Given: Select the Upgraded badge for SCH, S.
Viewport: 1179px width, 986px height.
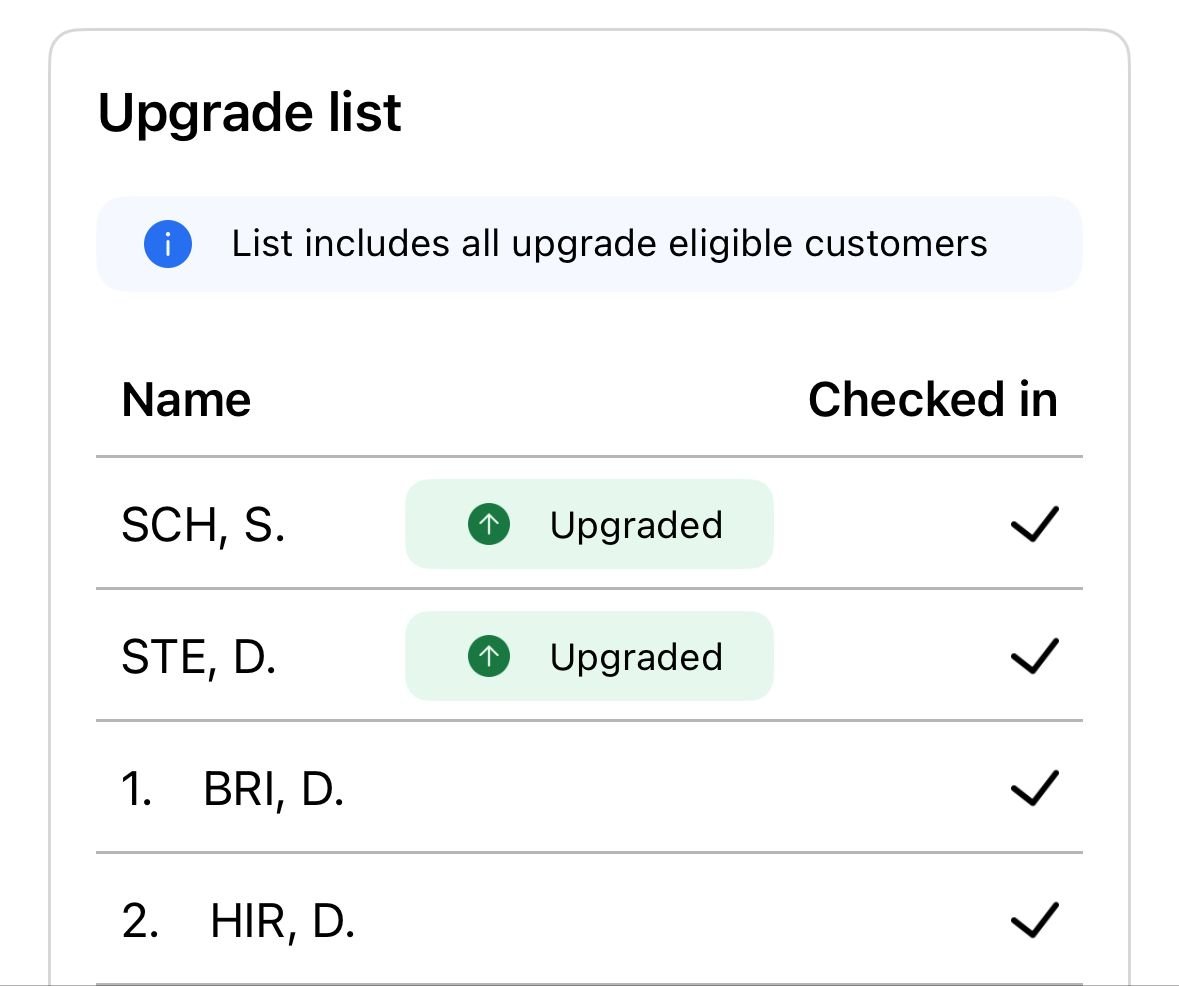Looking at the screenshot, I should coord(589,525).
